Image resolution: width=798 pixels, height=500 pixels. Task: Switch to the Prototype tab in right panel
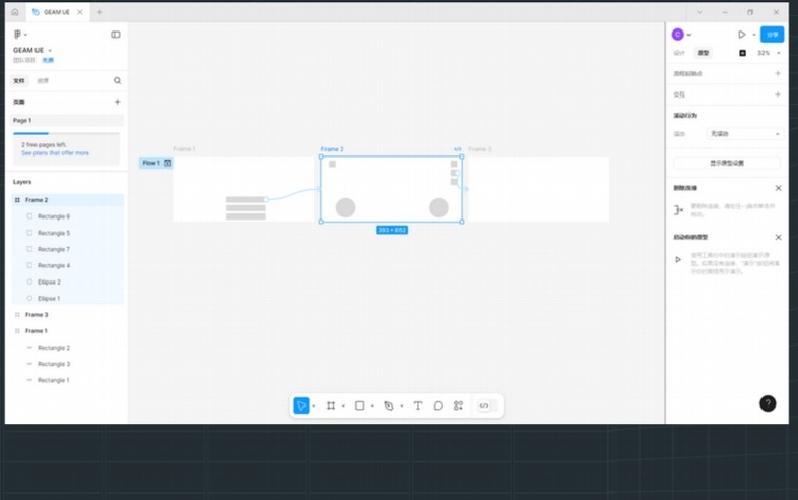tap(703, 53)
